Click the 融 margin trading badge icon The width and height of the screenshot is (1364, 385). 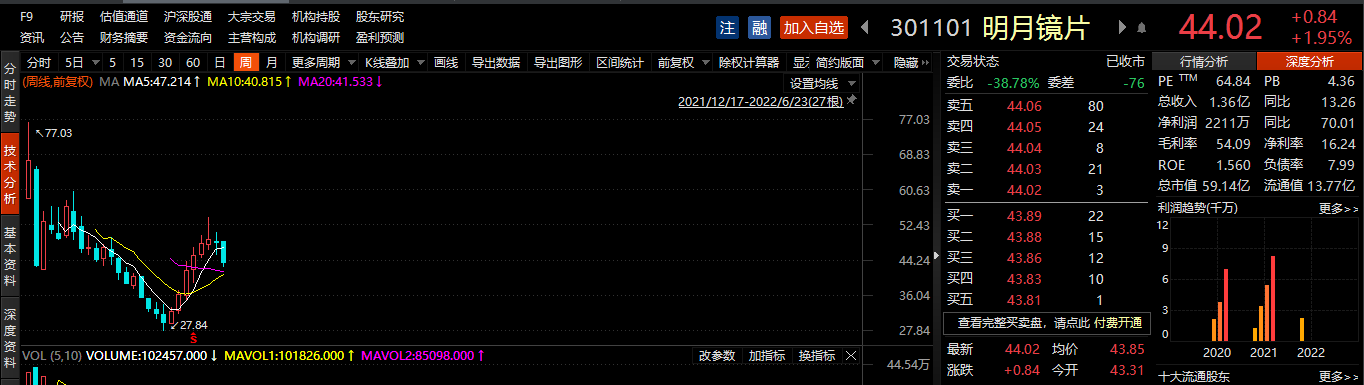click(760, 27)
